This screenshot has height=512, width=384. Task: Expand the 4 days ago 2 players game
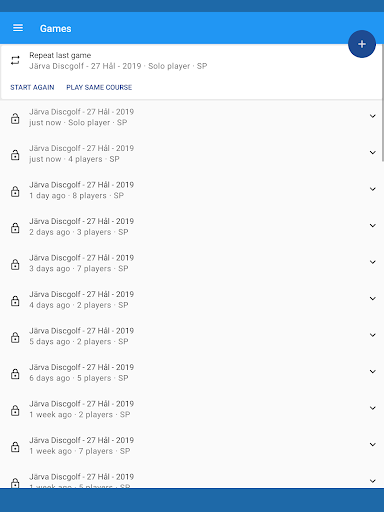click(373, 298)
